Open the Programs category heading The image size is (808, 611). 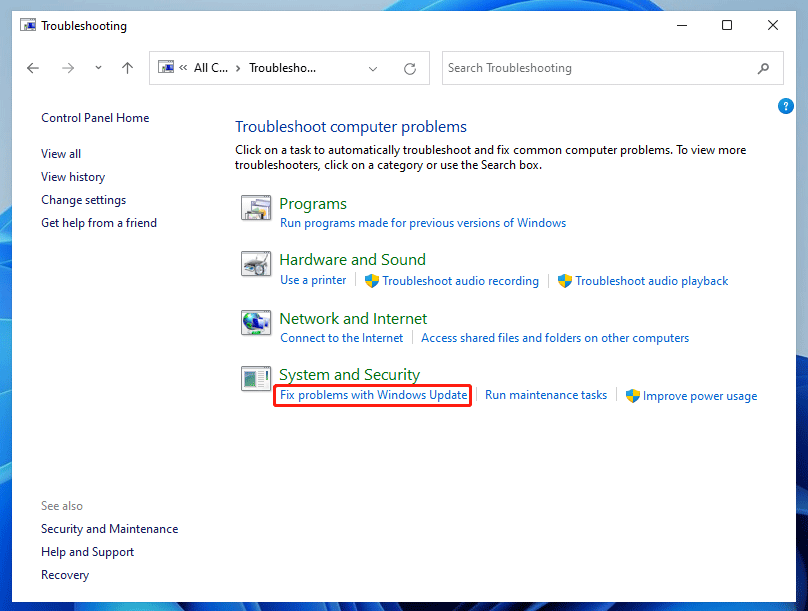pos(313,204)
